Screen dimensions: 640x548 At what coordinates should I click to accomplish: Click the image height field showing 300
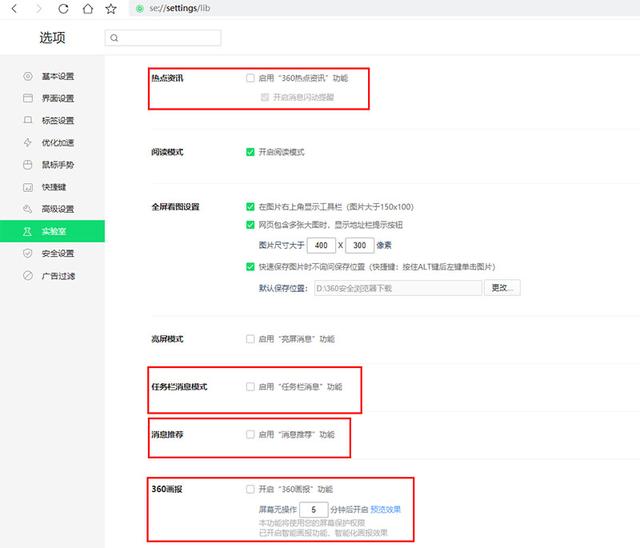(x=360, y=245)
